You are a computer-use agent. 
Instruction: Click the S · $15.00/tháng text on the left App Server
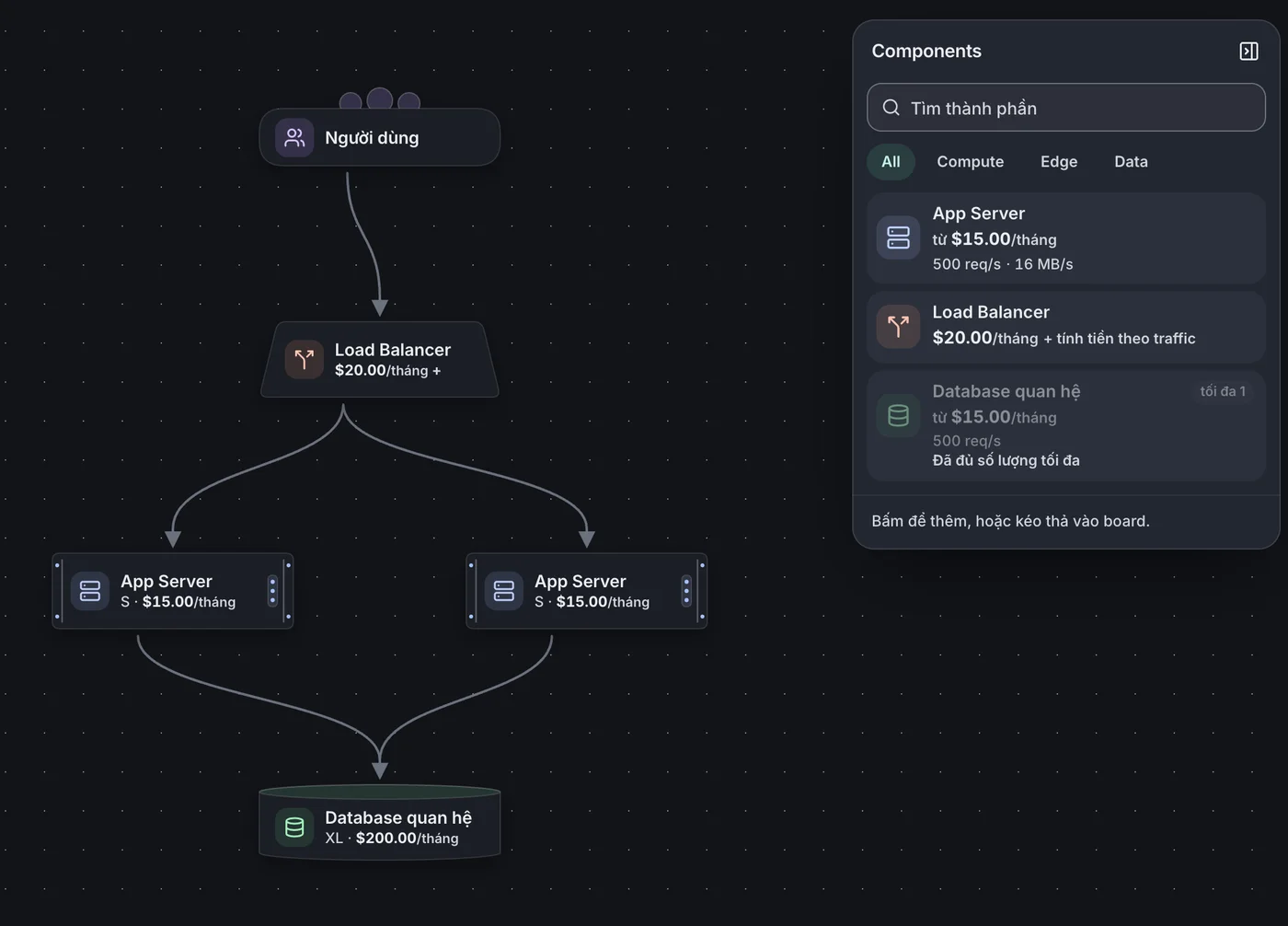(x=178, y=602)
